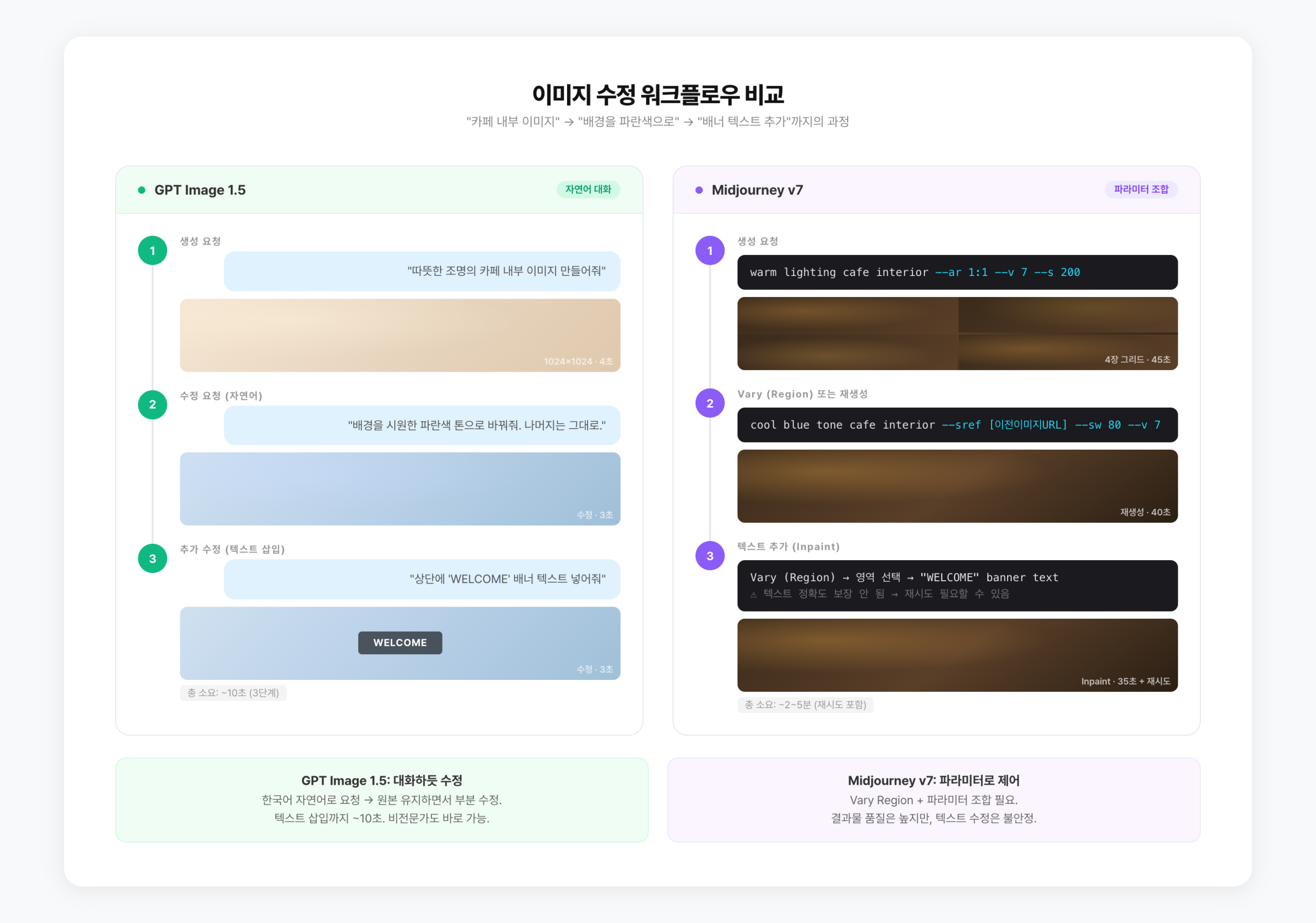Toggle the 파라미터 조합 badge
1316x923 pixels.
1141,190
